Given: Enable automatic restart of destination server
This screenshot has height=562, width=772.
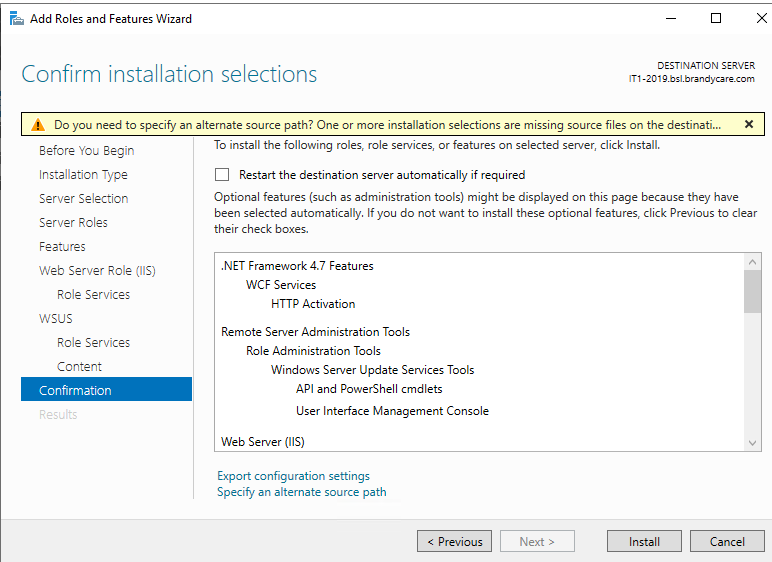Looking at the screenshot, I should pos(222,175).
